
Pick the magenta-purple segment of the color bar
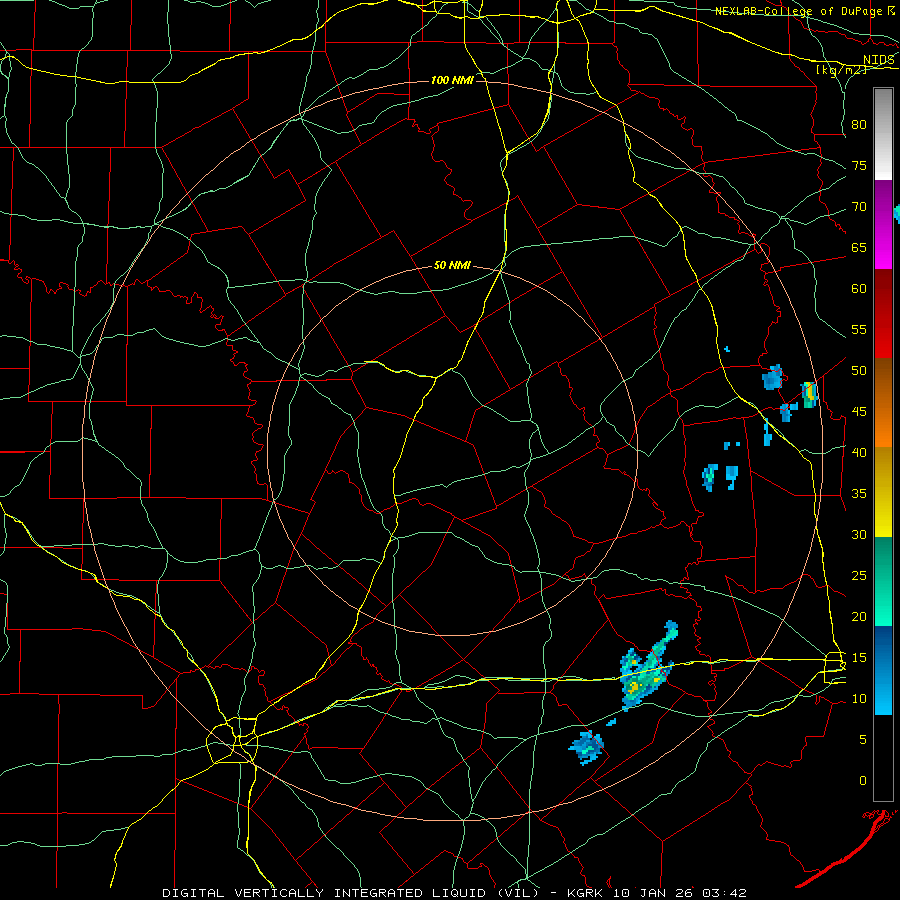coord(883,224)
